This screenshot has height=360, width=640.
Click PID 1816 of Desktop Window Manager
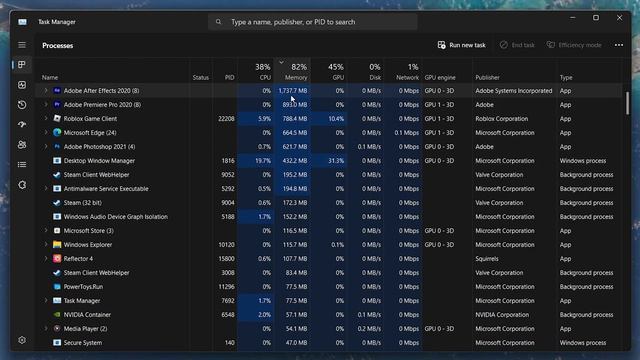[228, 161]
